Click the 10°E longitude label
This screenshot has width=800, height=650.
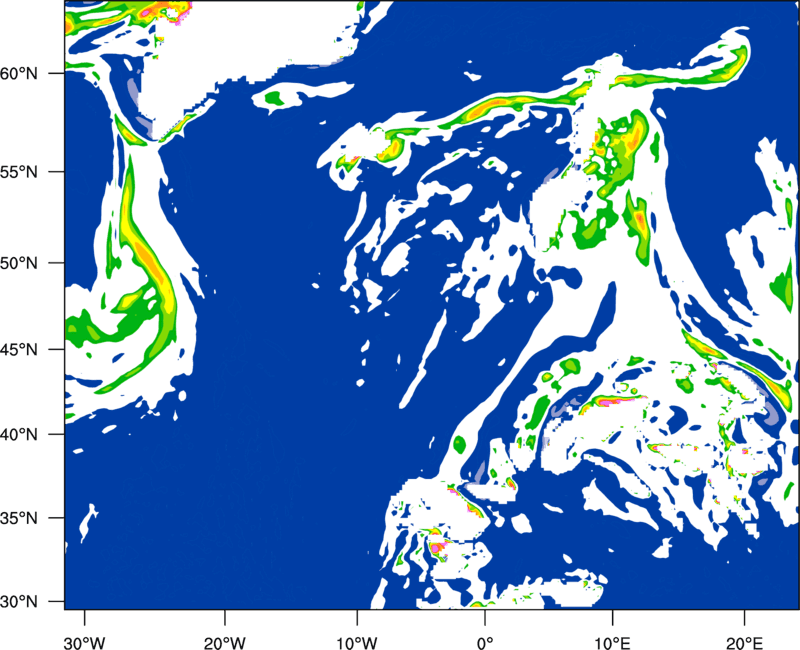point(612,643)
